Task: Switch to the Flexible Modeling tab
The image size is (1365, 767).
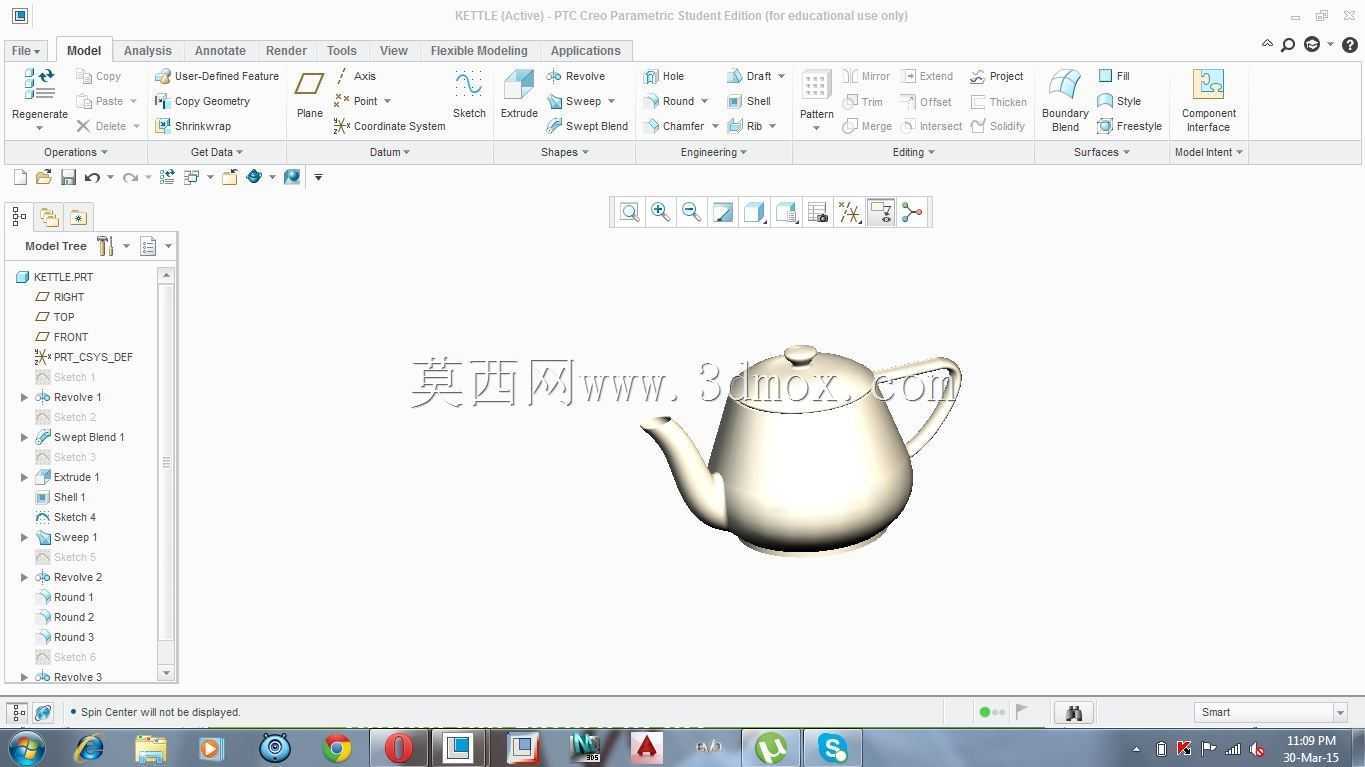Action: [479, 50]
